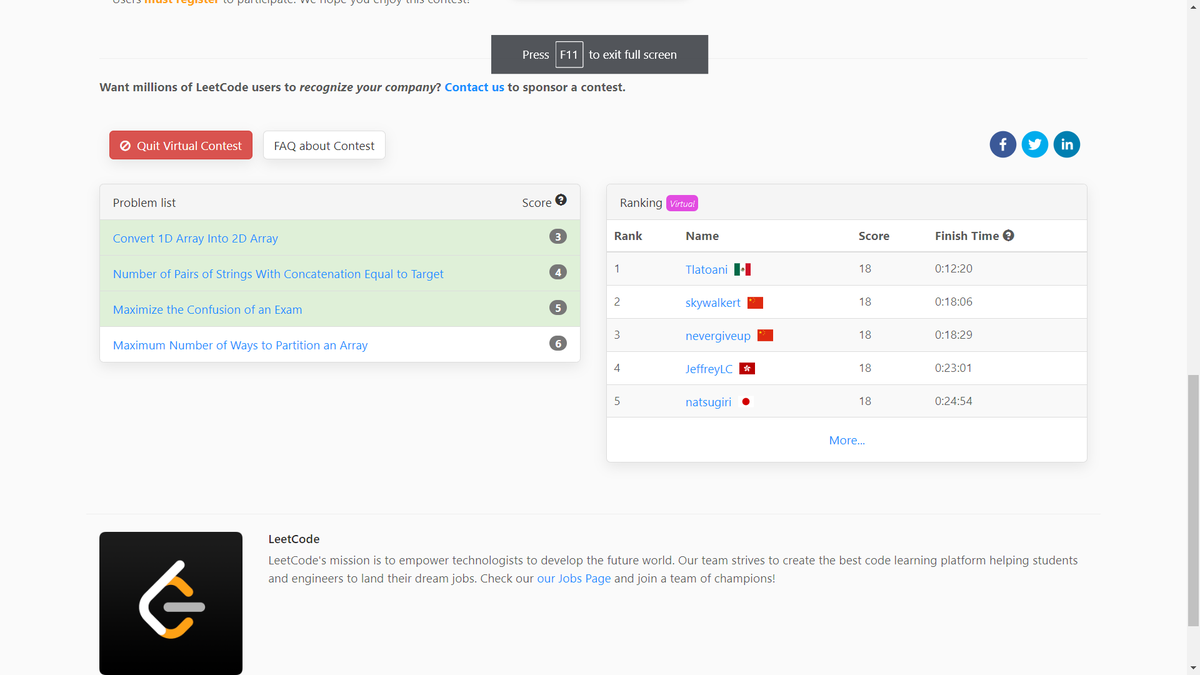Click the F11 key hint
1200x675 pixels.
point(569,54)
